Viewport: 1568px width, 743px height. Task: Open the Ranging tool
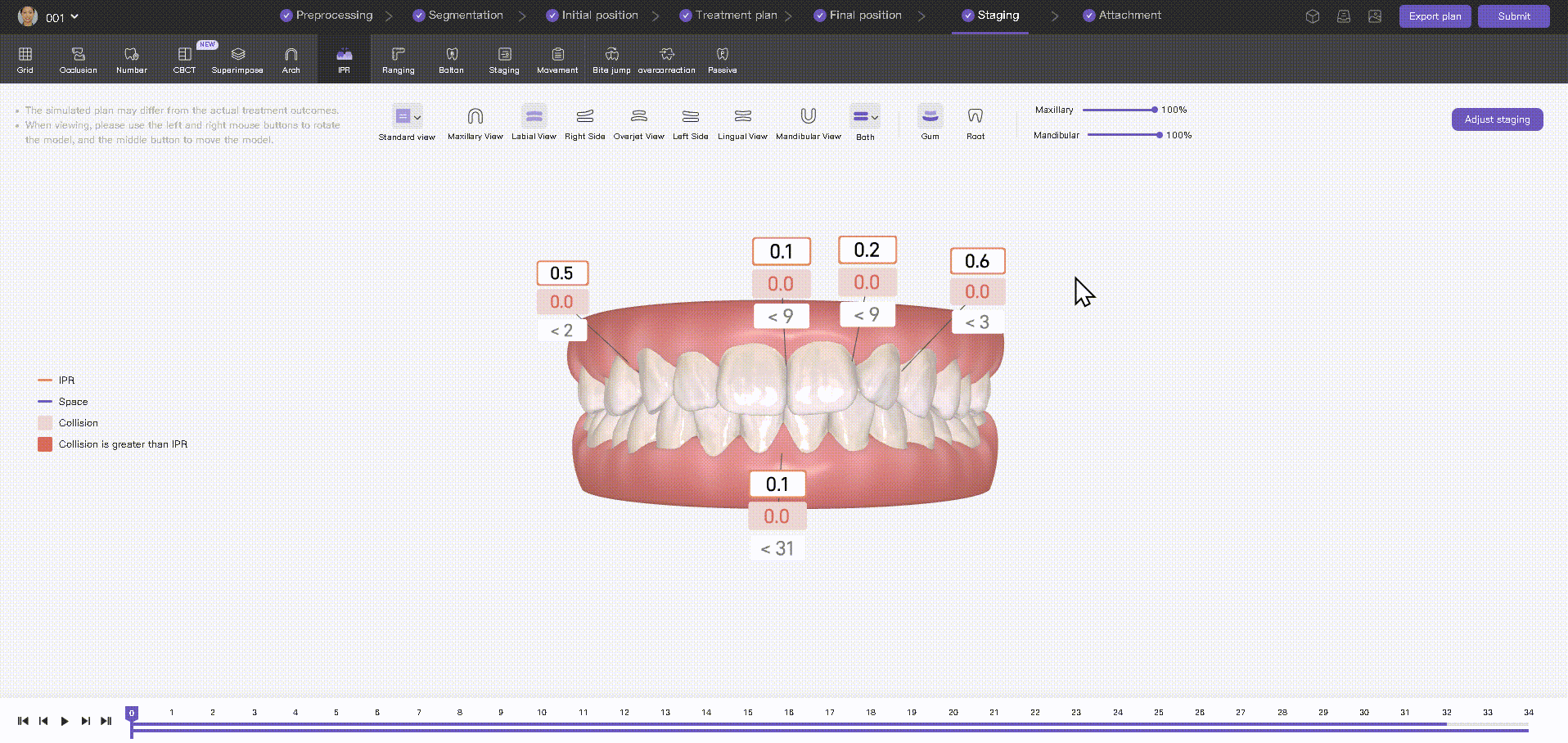[x=398, y=60]
